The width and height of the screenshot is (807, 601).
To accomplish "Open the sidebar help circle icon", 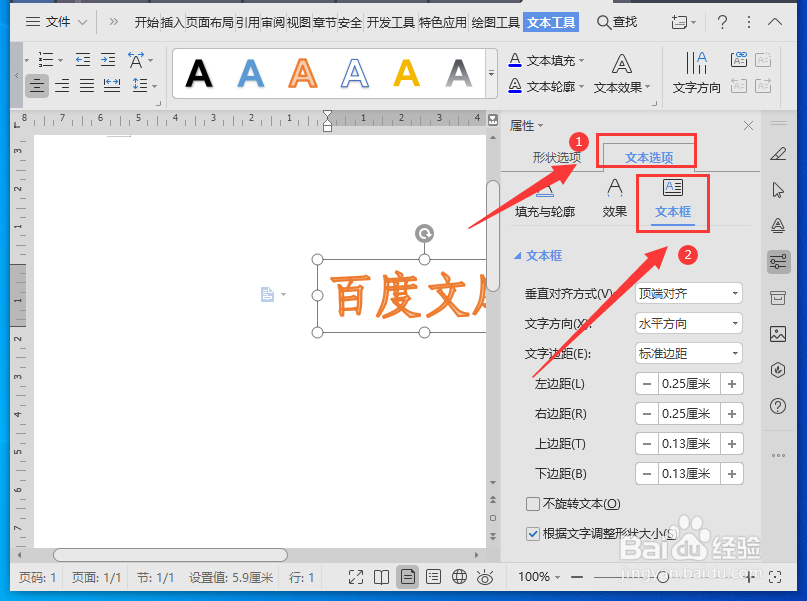I will pos(778,406).
